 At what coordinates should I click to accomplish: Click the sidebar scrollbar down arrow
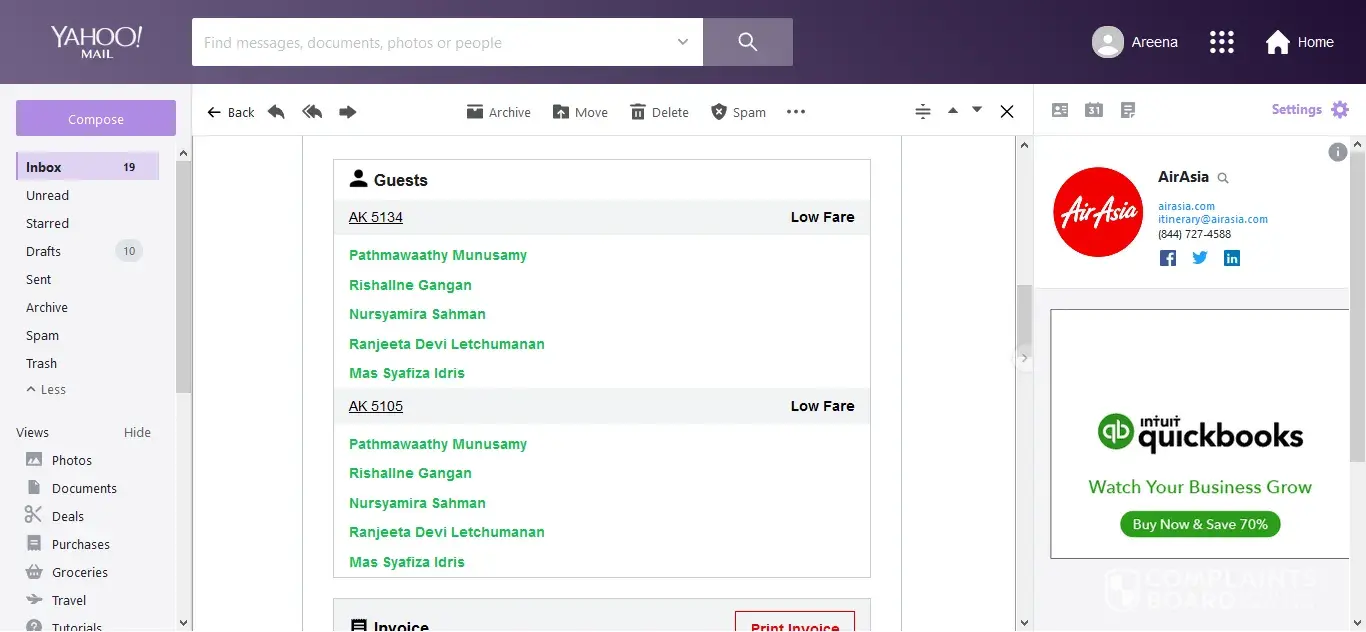(183, 623)
